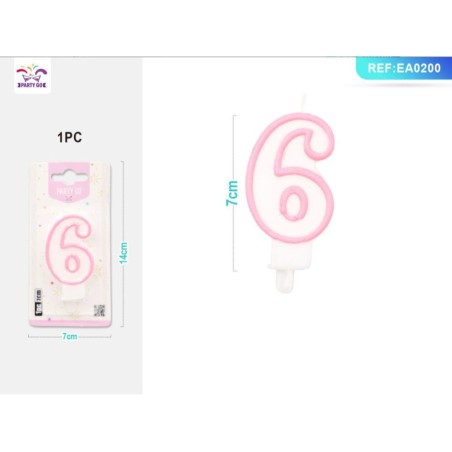
Task: Click the Party Go logo
Action: (32, 76)
